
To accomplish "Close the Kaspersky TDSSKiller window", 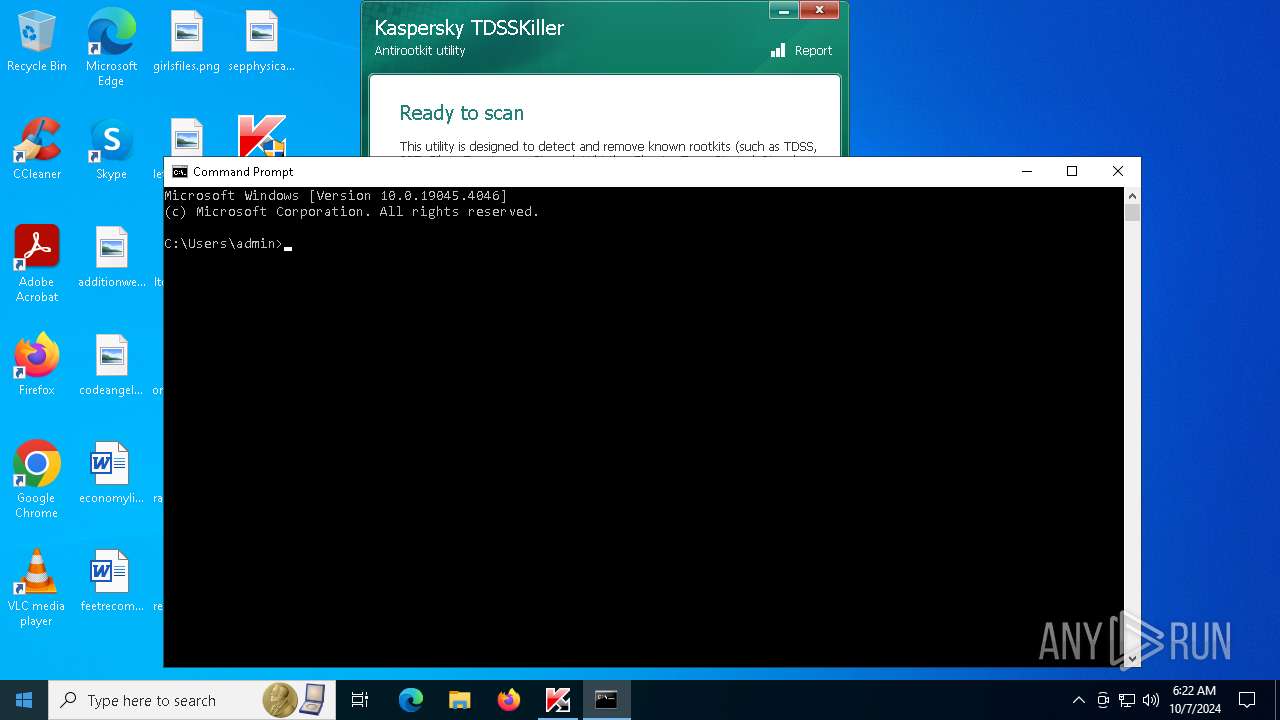I will (820, 11).
